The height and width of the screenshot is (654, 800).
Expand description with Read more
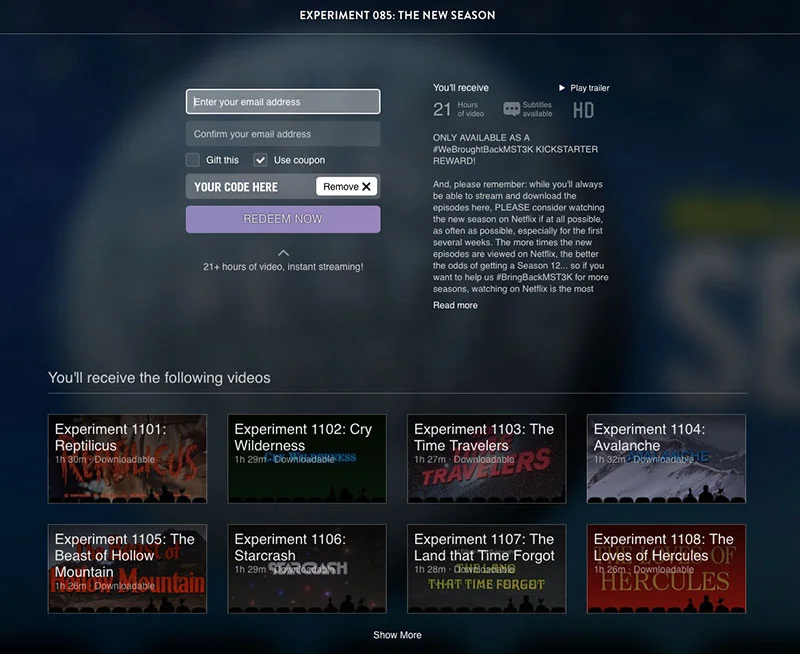coord(455,305)
